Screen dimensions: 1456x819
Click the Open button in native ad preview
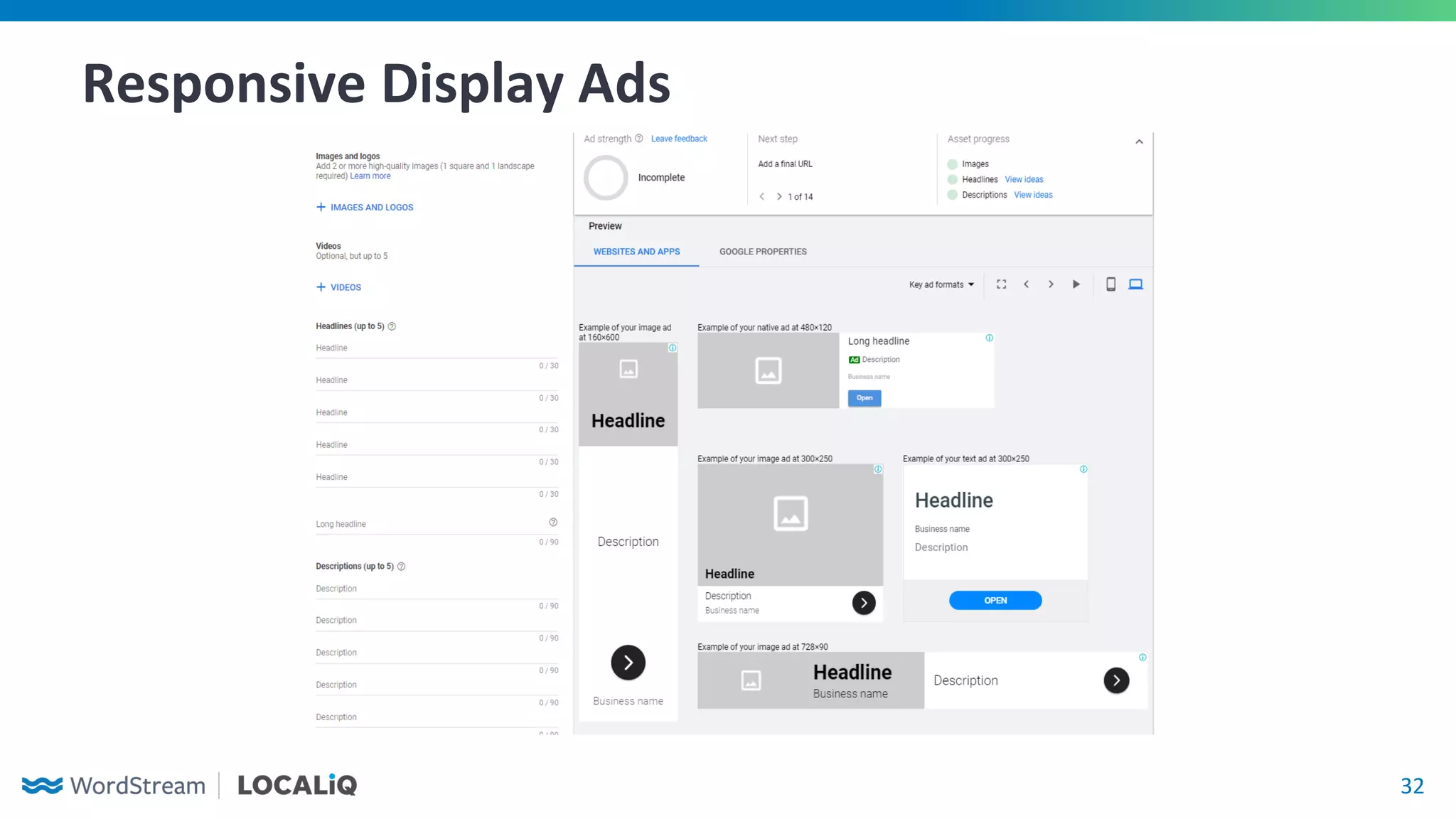click(864, 398)
